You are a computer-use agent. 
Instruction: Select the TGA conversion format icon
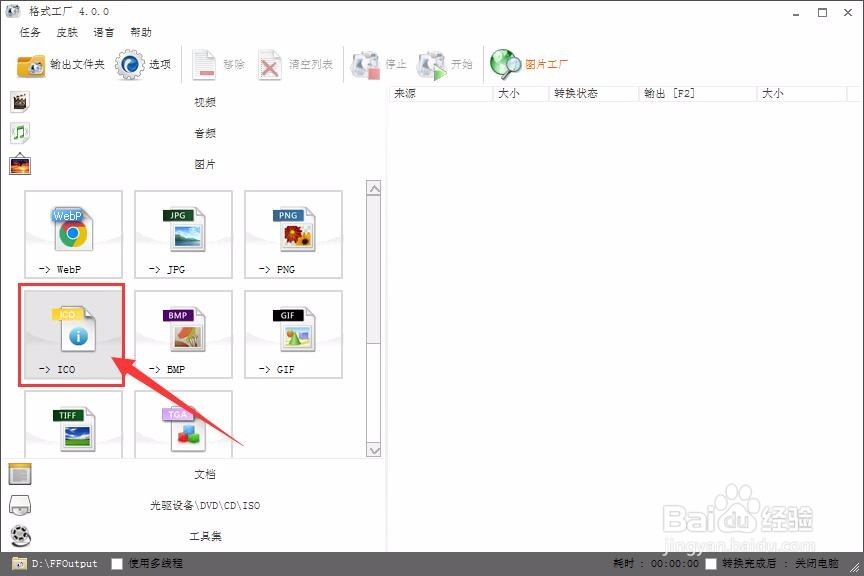pyautogui.click(x=182, y=425)
